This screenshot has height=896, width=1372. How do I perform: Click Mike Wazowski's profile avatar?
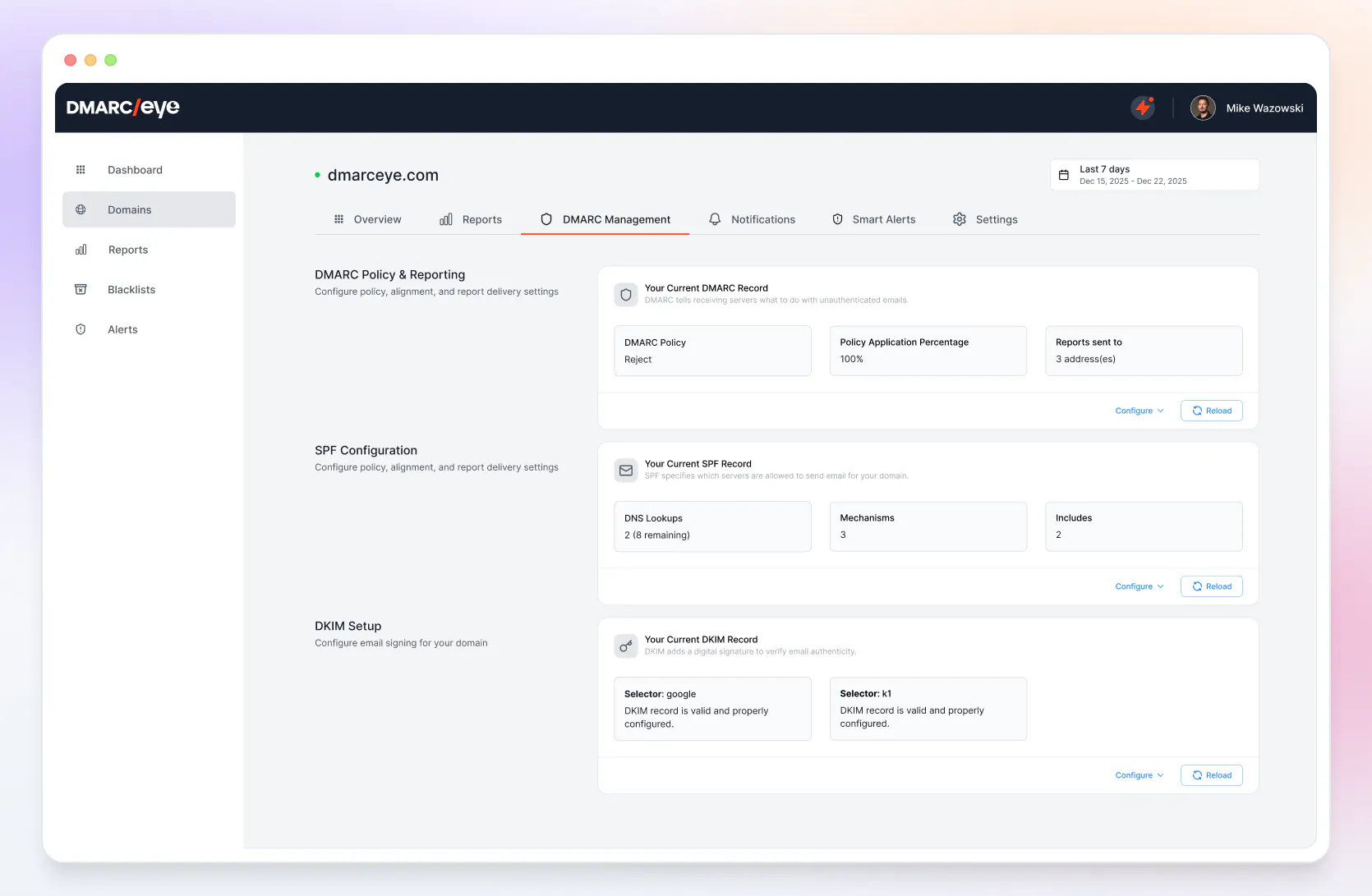(1203, 108)
